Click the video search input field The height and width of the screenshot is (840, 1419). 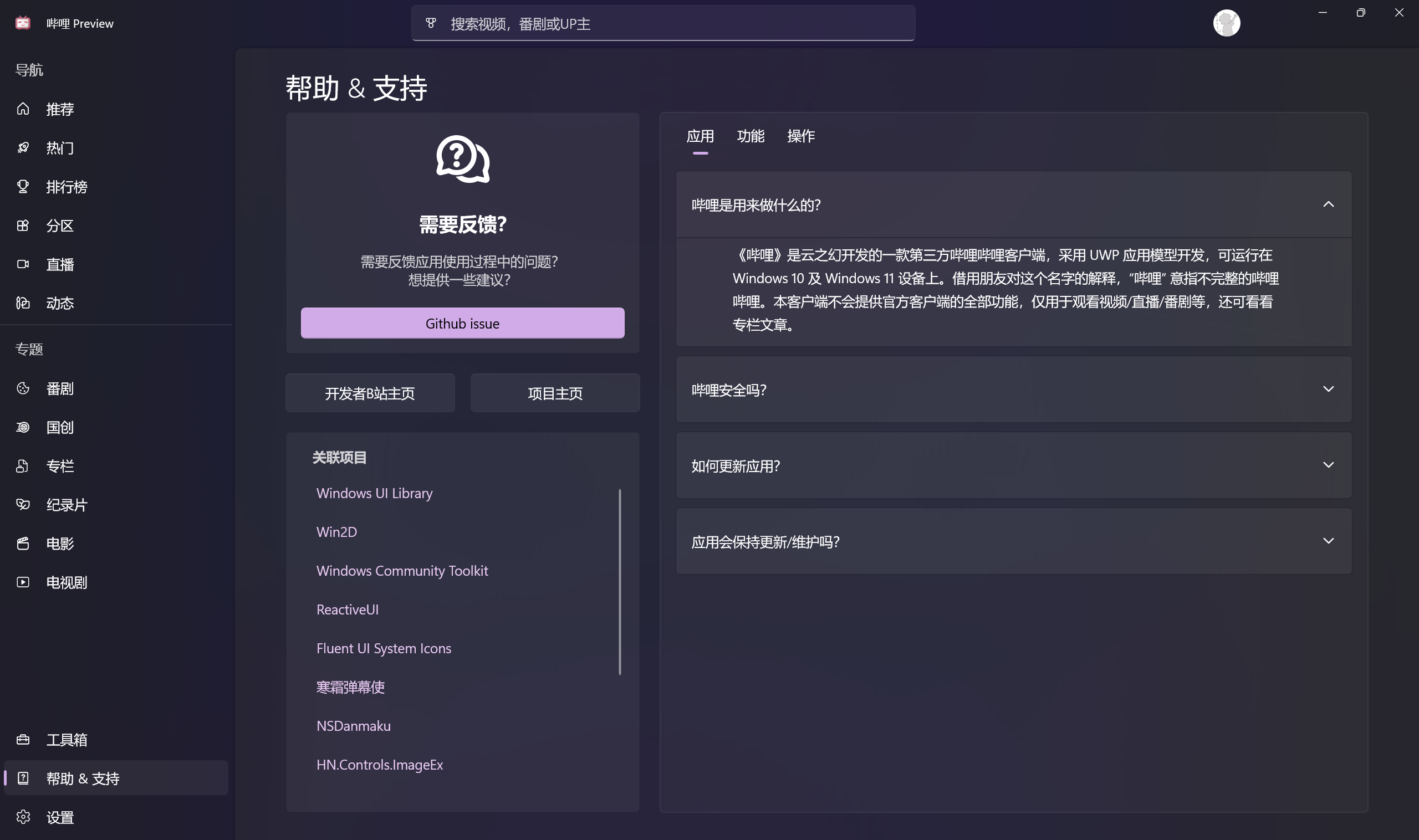[662, 23]
